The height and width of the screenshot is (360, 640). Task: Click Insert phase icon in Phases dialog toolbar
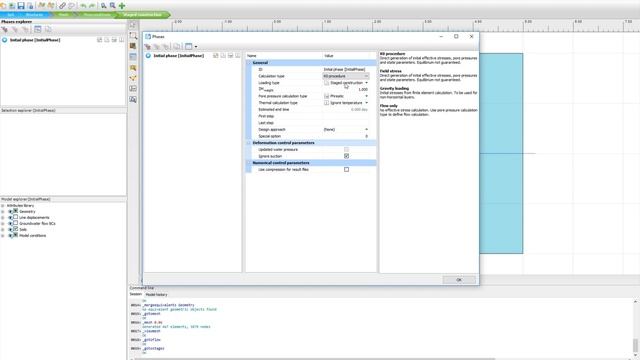(x=156, y=47)
